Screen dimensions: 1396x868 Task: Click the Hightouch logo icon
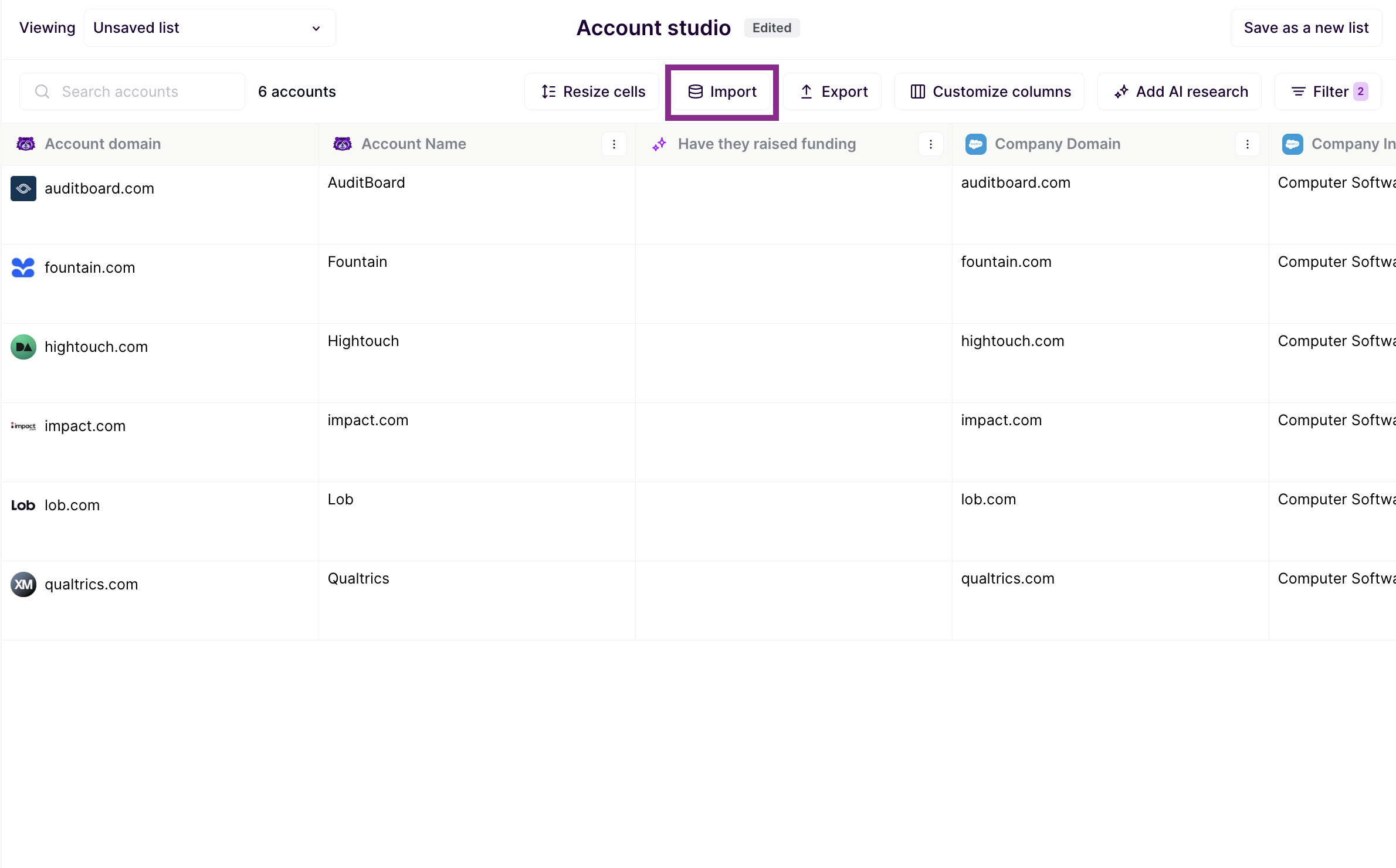point(23,347)
